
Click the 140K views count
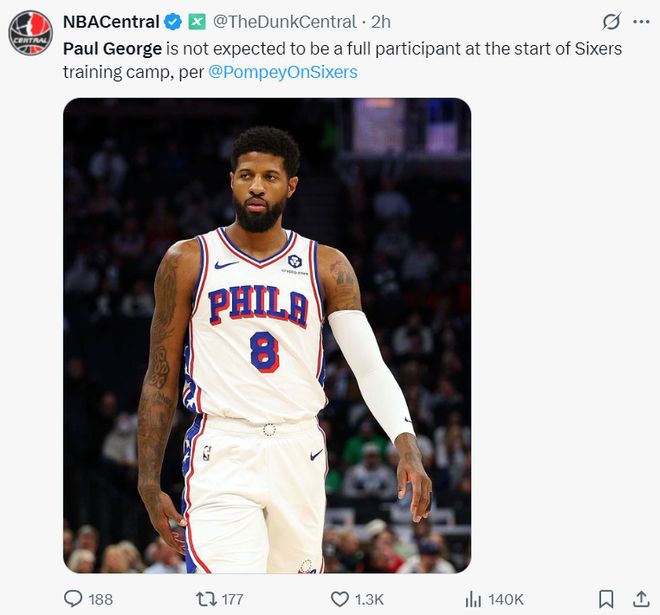(x=506, y=599)
